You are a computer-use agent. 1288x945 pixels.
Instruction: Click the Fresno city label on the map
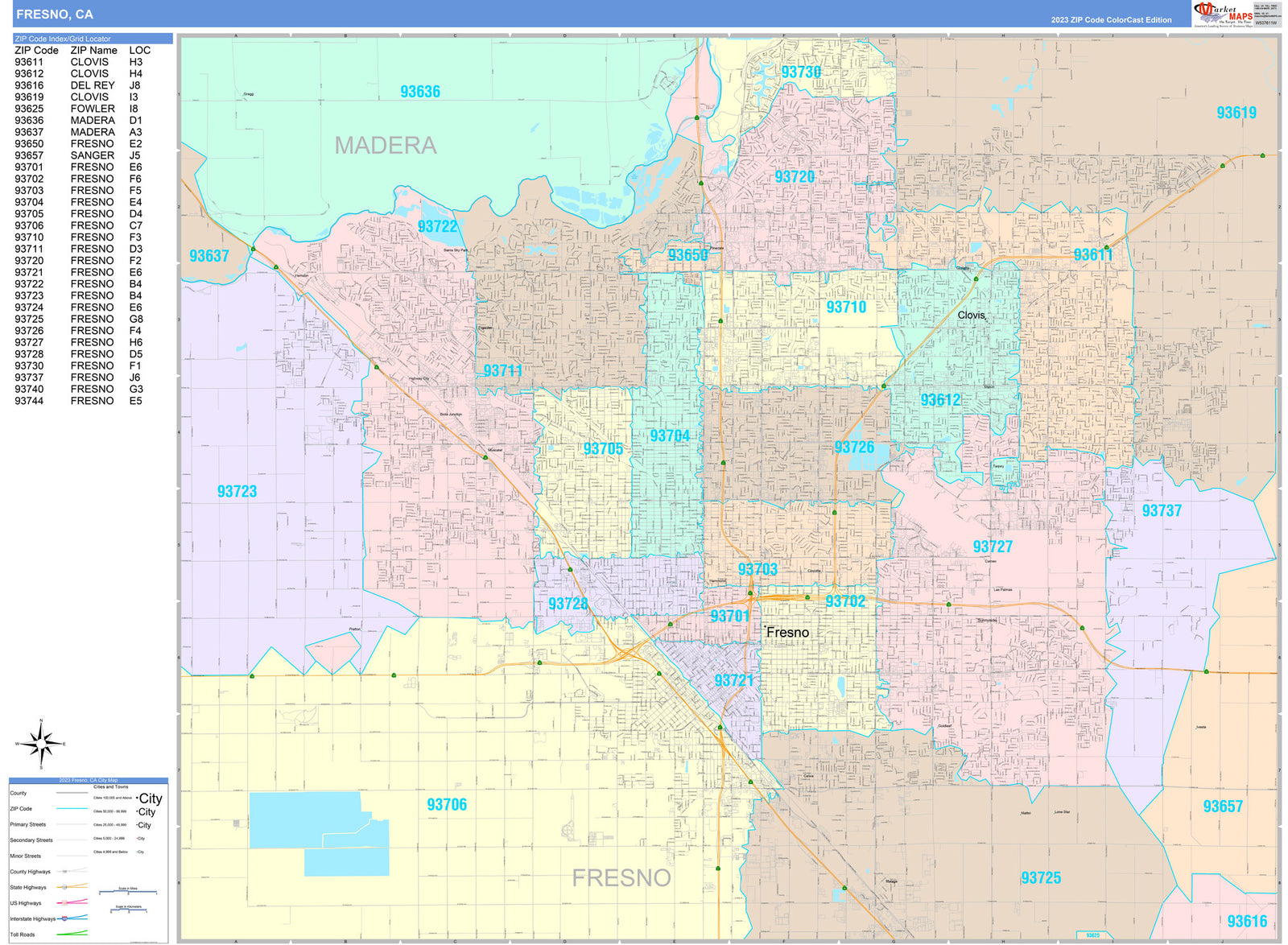point(789,633)
